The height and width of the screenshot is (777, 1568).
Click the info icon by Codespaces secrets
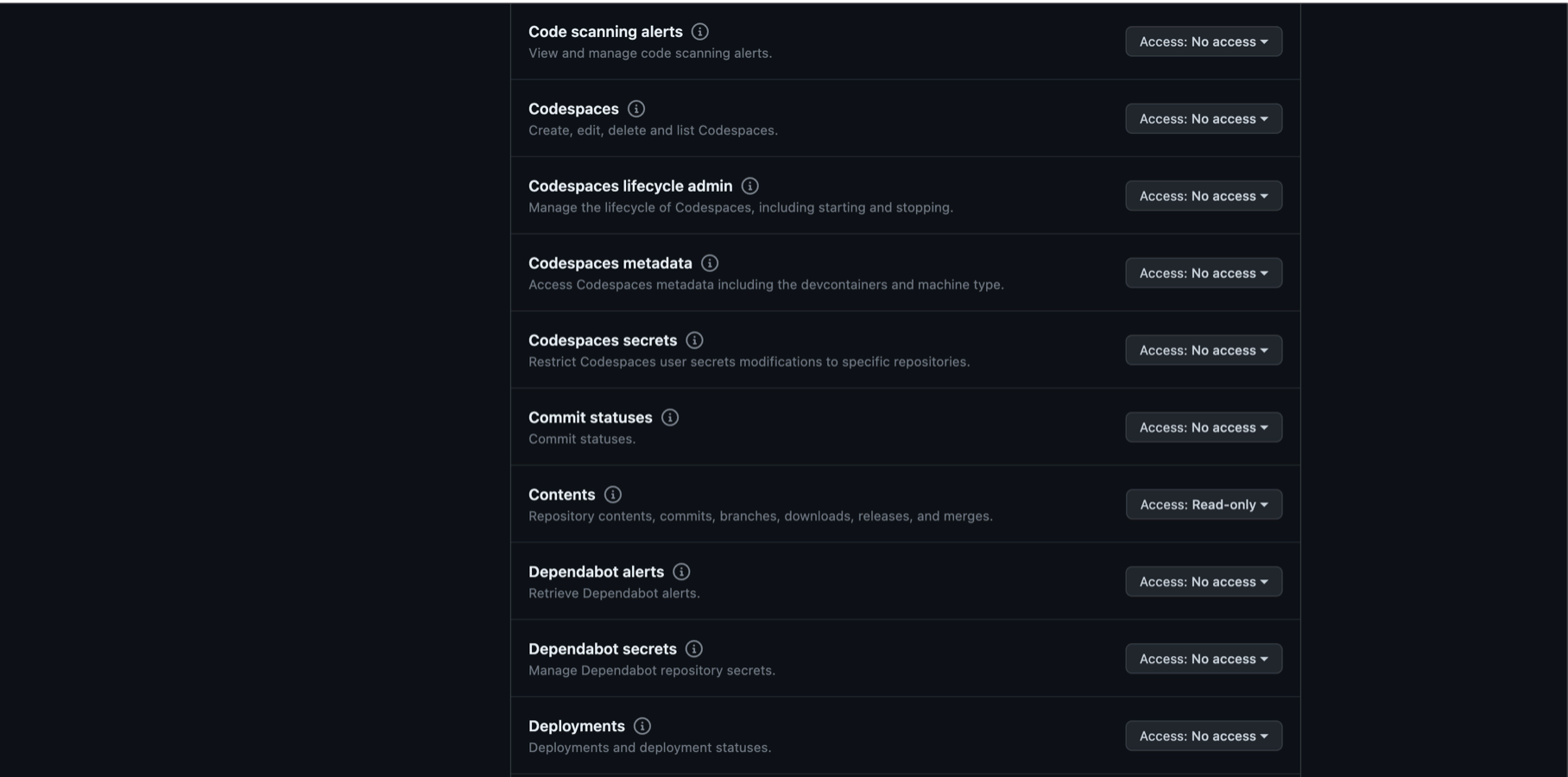coord(694,340)
